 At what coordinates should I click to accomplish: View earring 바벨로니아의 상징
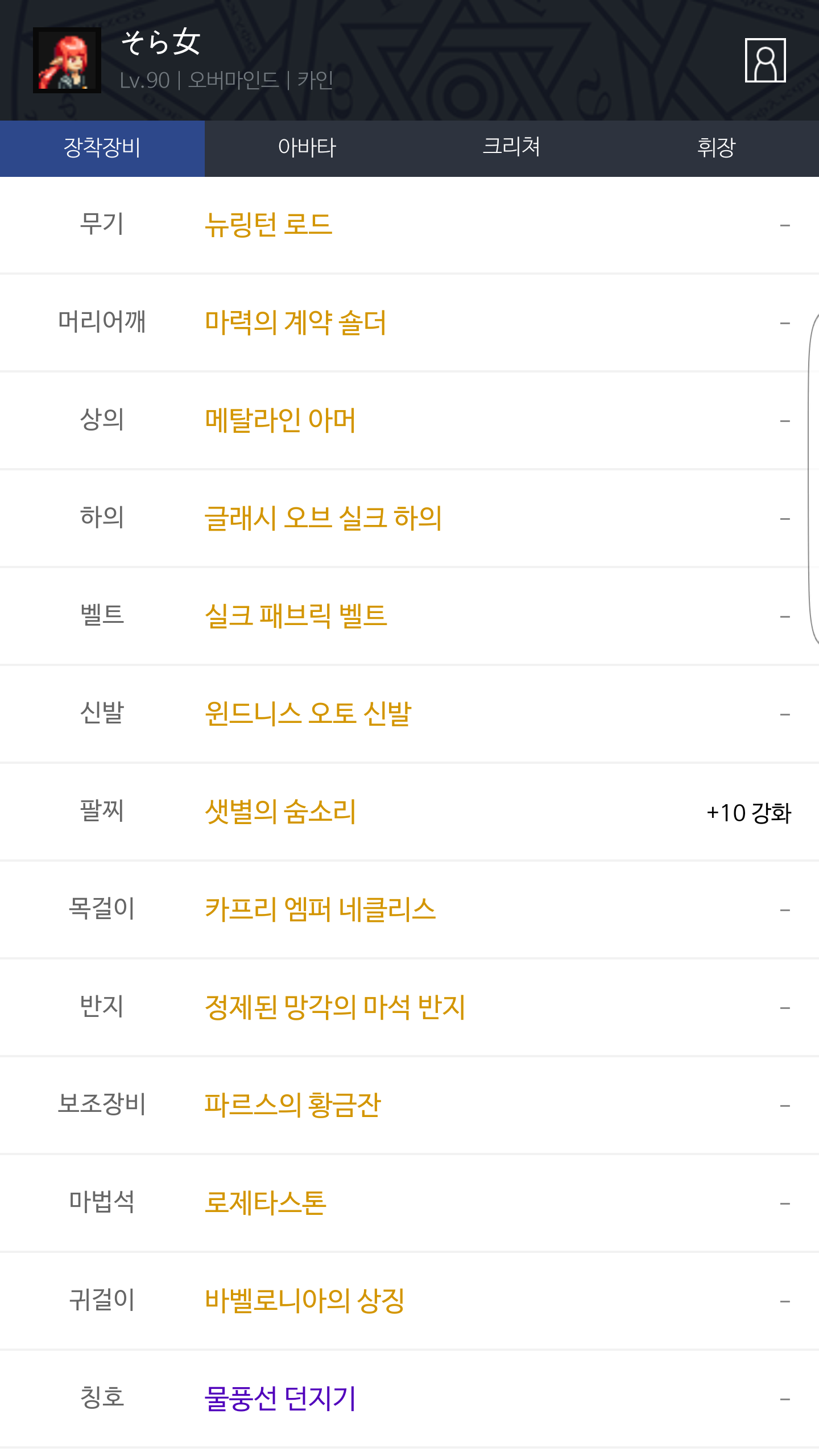[305, 1301]
